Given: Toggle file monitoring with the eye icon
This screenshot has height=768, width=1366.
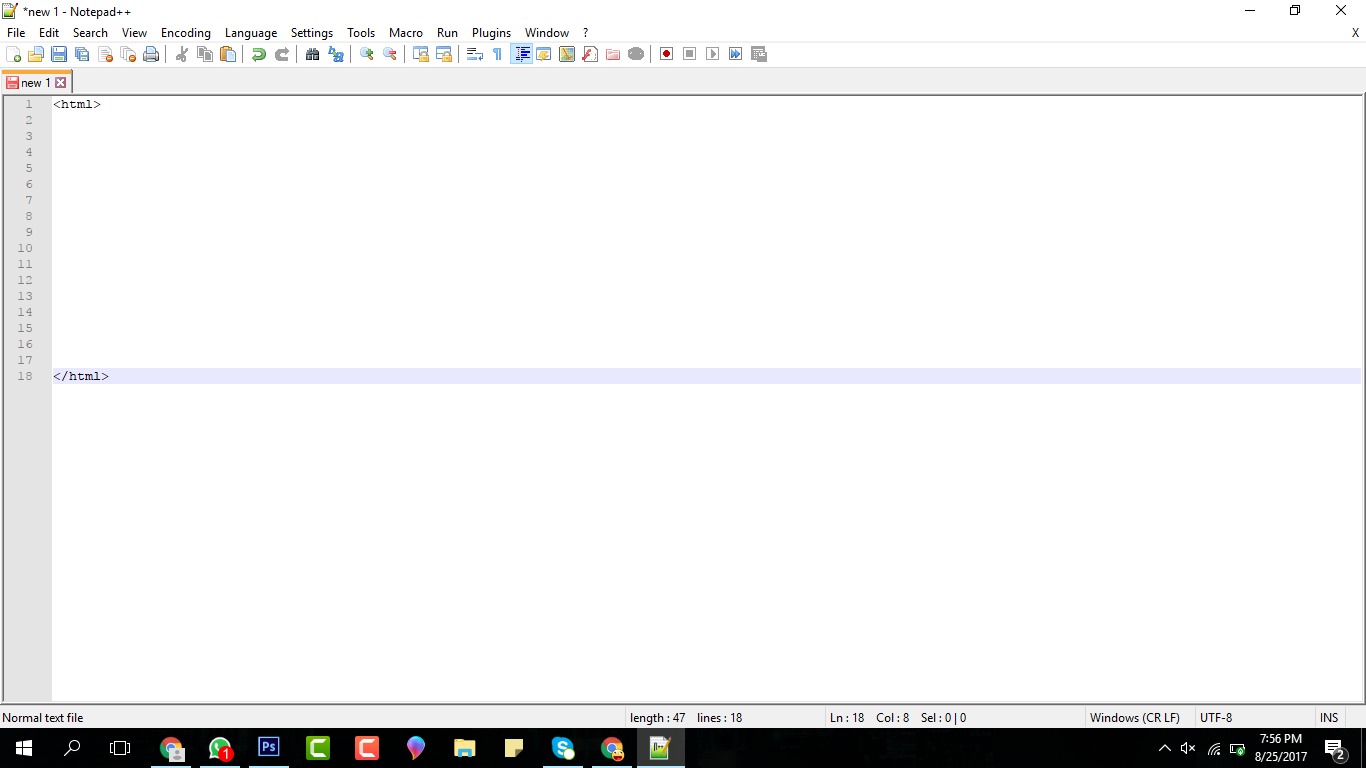Looking at the screenshot, I should tap(636, 54).
